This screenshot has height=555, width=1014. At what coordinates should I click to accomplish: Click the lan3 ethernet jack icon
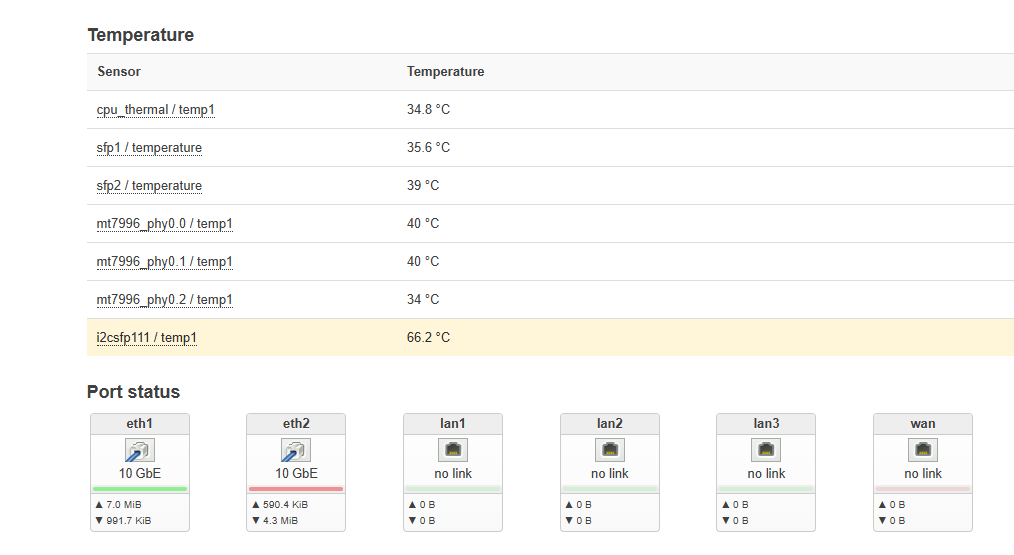(766, 450)
